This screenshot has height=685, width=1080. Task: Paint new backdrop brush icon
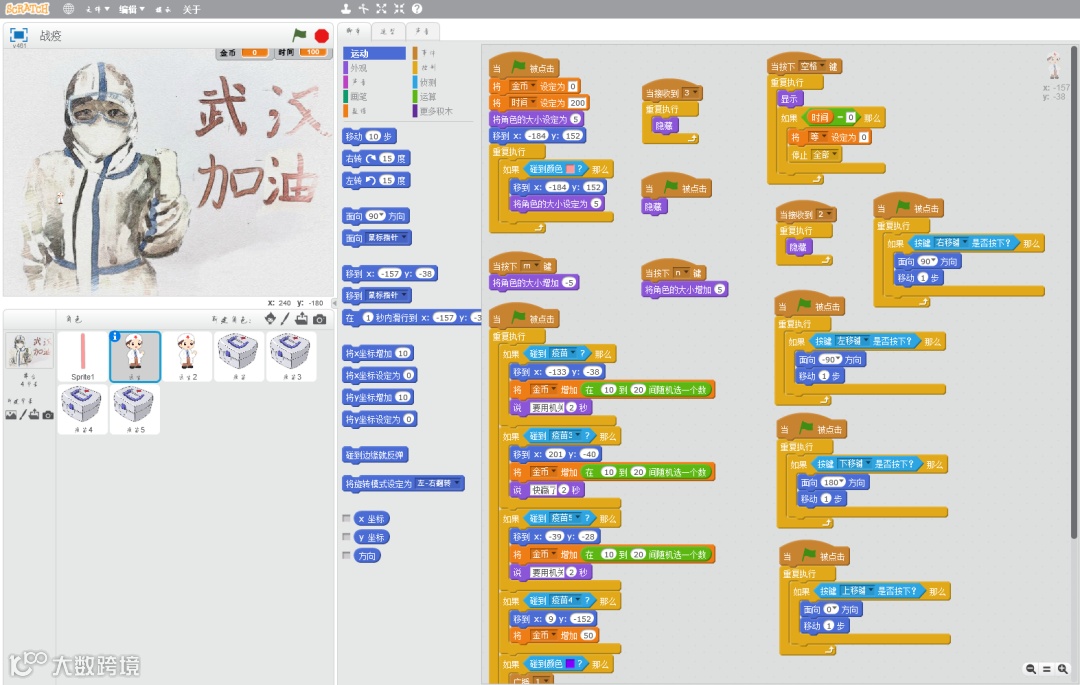point(23,414)
